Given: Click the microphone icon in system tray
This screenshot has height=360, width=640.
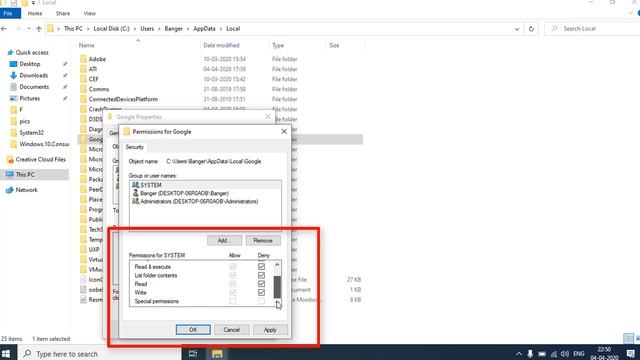Looking at the screenshot, I should (x=530, y=354).
